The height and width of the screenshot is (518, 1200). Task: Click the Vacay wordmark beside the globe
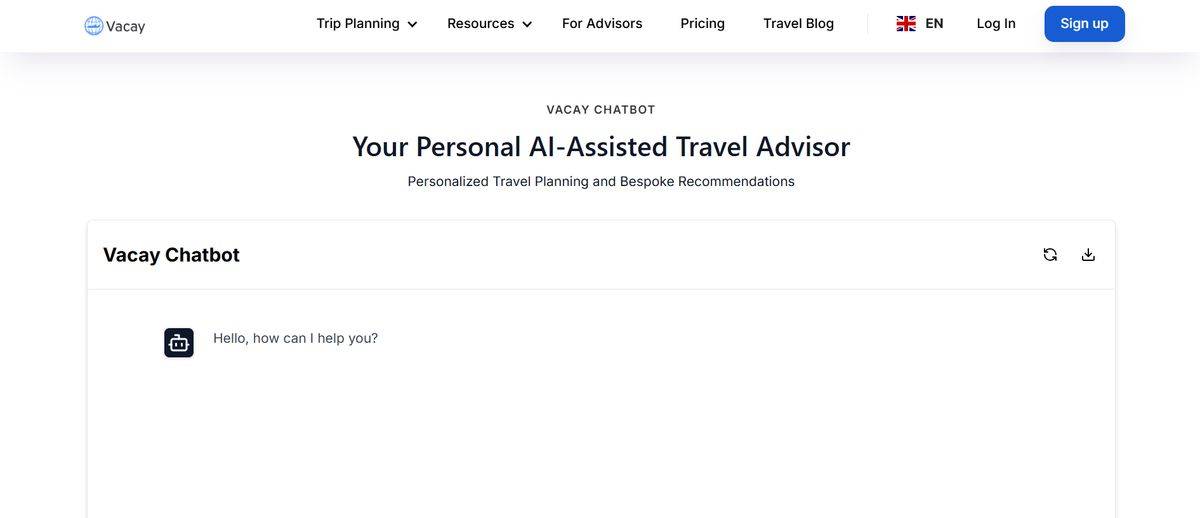pyautogui.click(x=126, y=27)
